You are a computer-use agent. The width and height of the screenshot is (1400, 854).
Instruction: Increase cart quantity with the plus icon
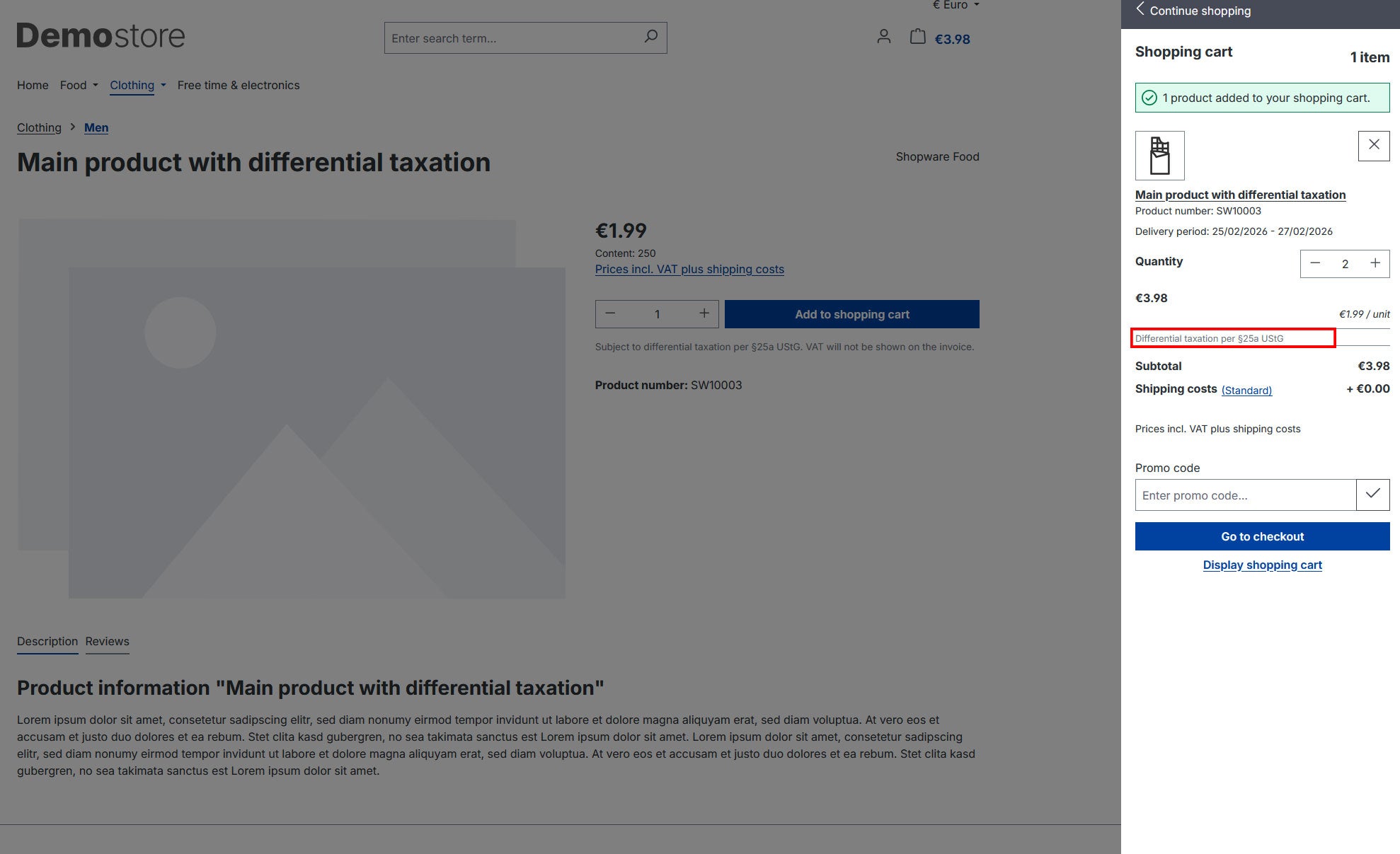click(1374, 263)
